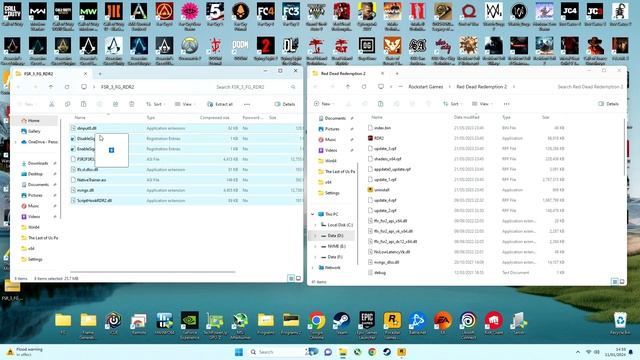
Task: Refresh the Red Dead Redemption 2 window
Action: (364, 87)
